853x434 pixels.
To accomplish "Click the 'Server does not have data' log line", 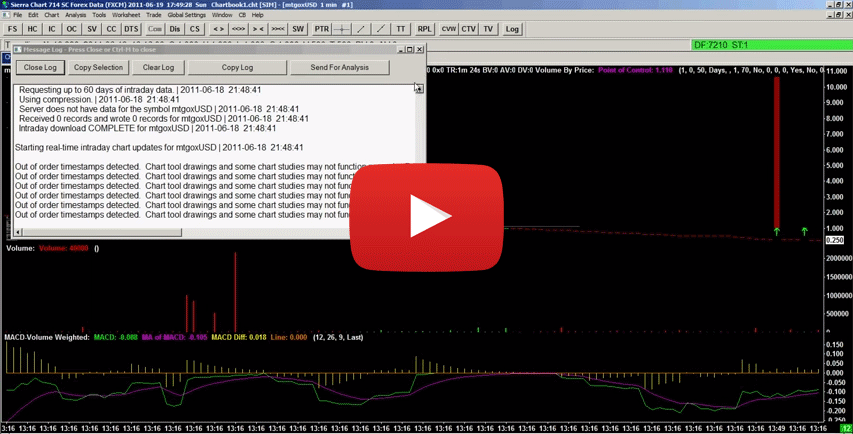I will coord(159,109).
